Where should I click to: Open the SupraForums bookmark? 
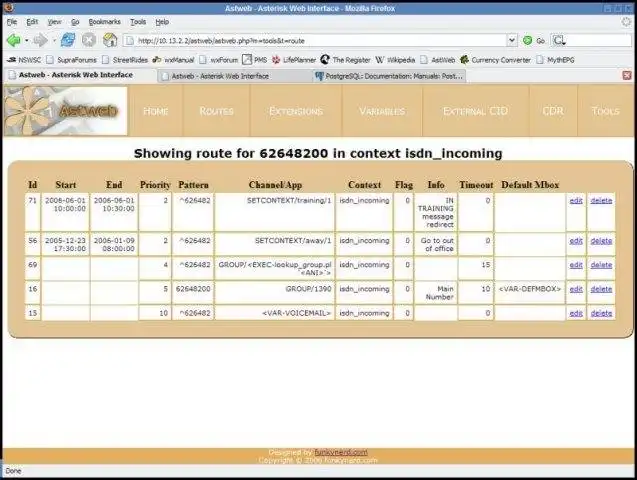click(x=72, y=60)
